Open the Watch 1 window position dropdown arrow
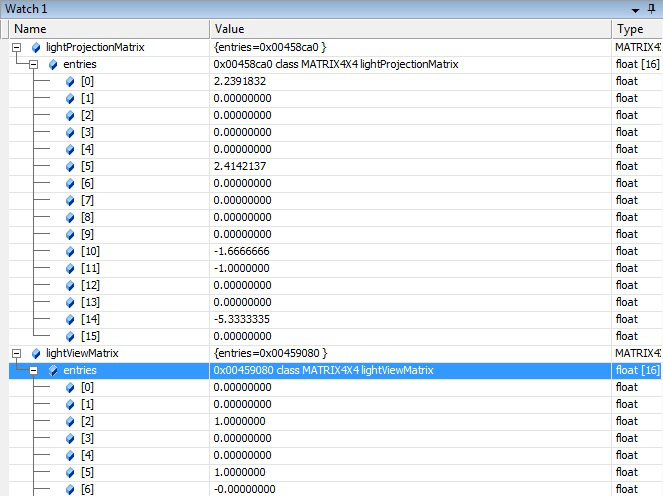The image size is (663, 496). 635,9
